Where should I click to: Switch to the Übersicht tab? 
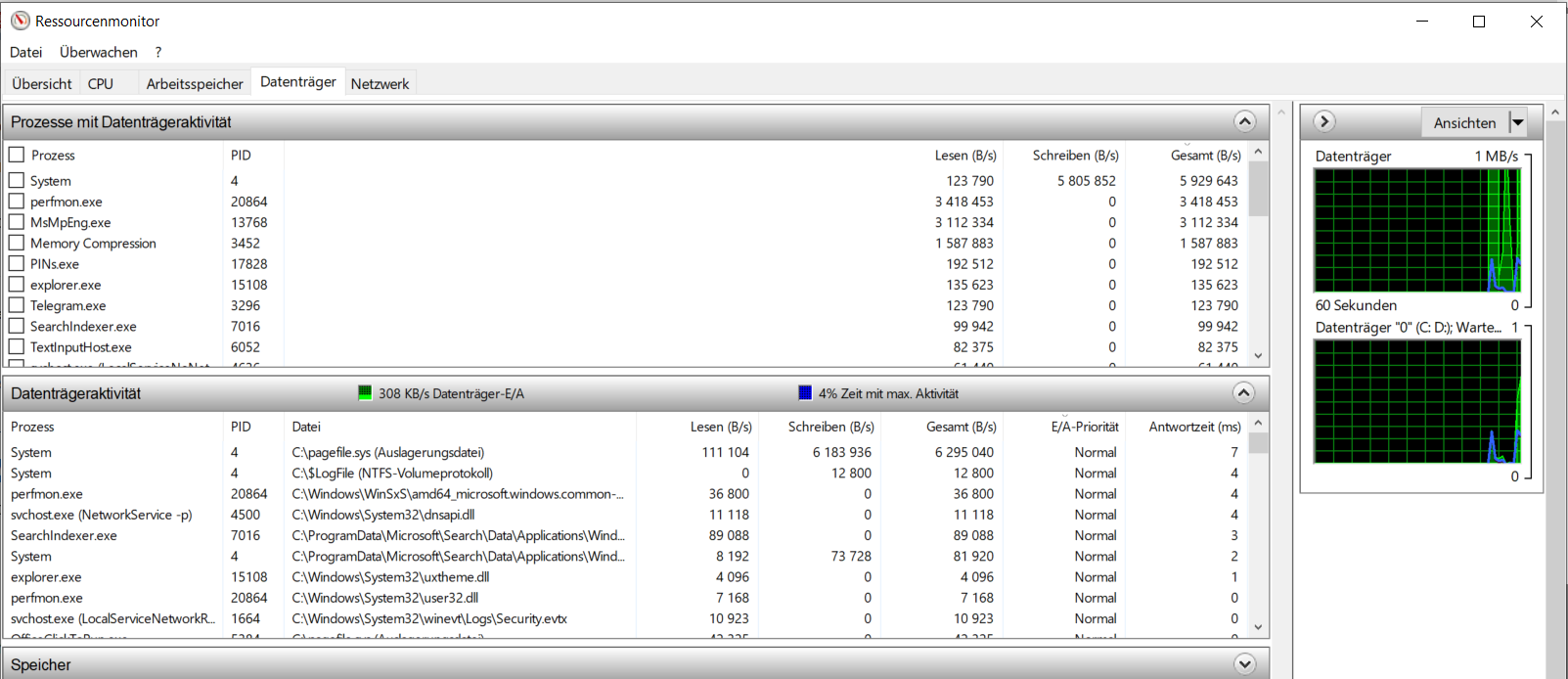pos(42,83)
